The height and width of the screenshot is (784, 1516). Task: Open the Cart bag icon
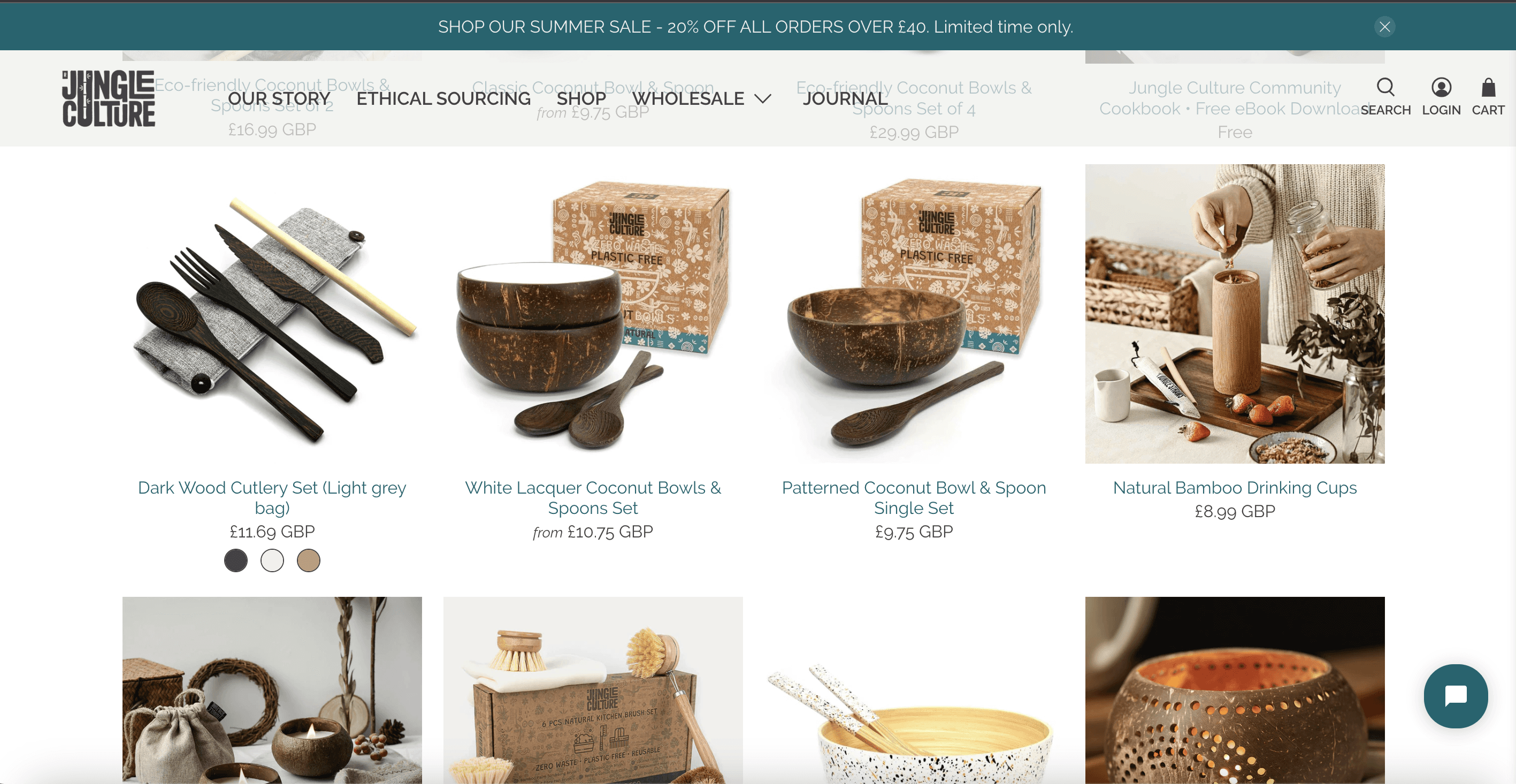(1488, 88)
